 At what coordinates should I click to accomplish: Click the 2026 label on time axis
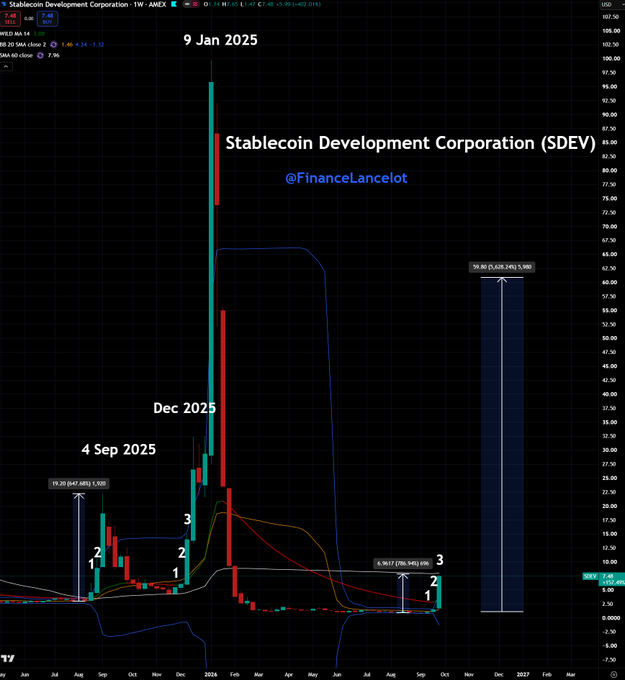tap(211, 674)
